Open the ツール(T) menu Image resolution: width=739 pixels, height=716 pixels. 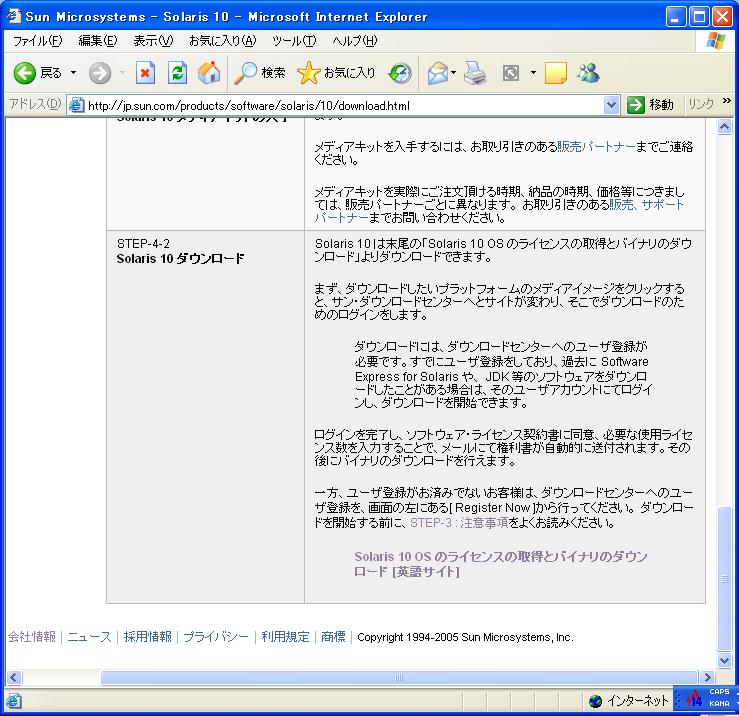click(294, 41)
